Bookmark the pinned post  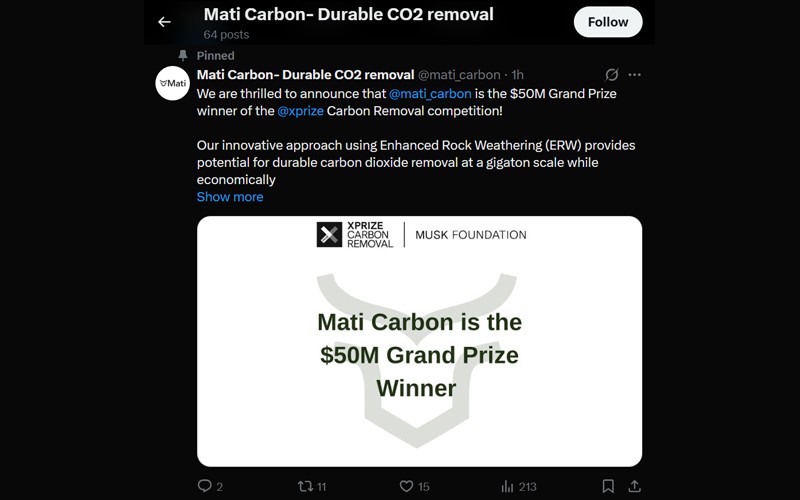pos(608,486)
